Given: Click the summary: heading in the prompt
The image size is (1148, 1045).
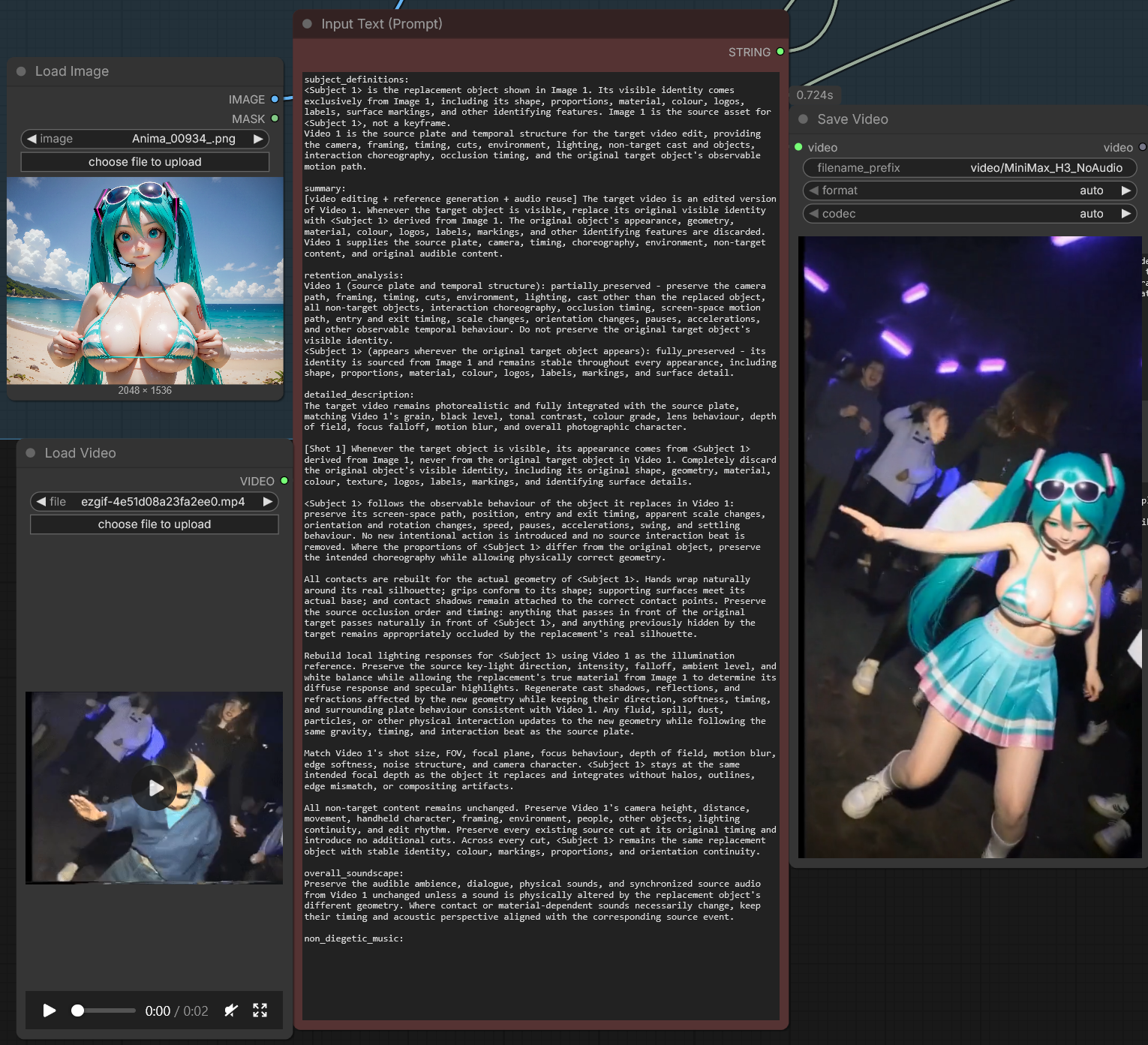Looking at the screenshot, I should (x=325, y=188).
